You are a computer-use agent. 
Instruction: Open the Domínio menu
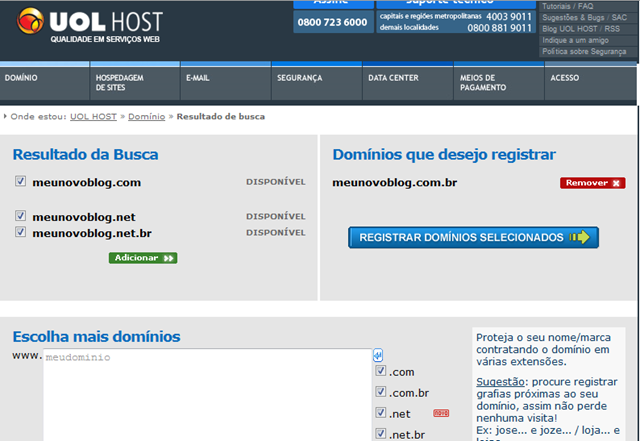point(44,83)
